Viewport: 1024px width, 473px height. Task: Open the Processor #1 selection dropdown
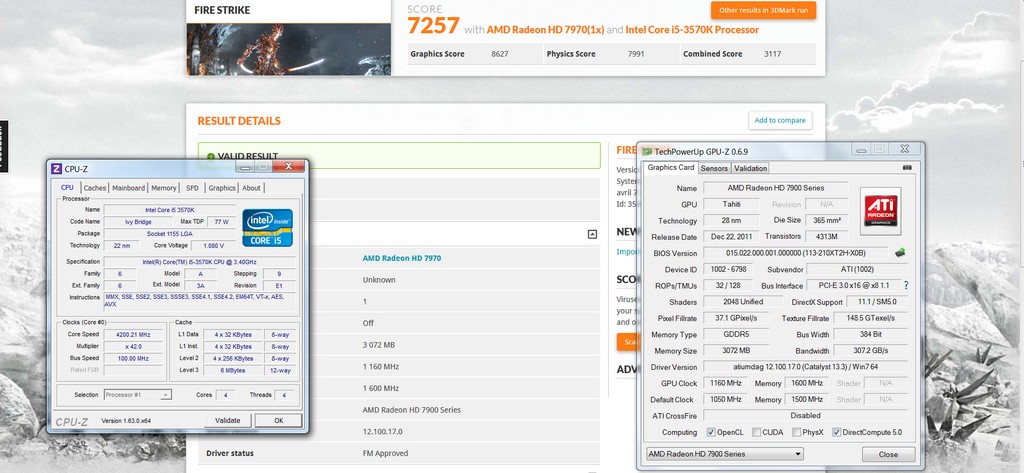tap(137, 395)
